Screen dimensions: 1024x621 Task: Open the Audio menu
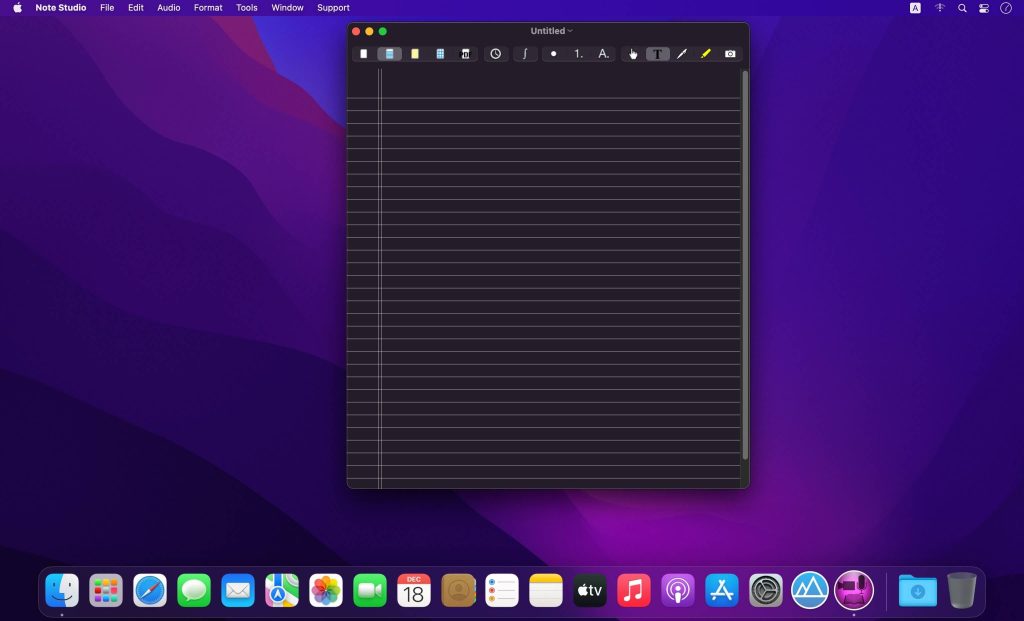click(x=169, y=8)
